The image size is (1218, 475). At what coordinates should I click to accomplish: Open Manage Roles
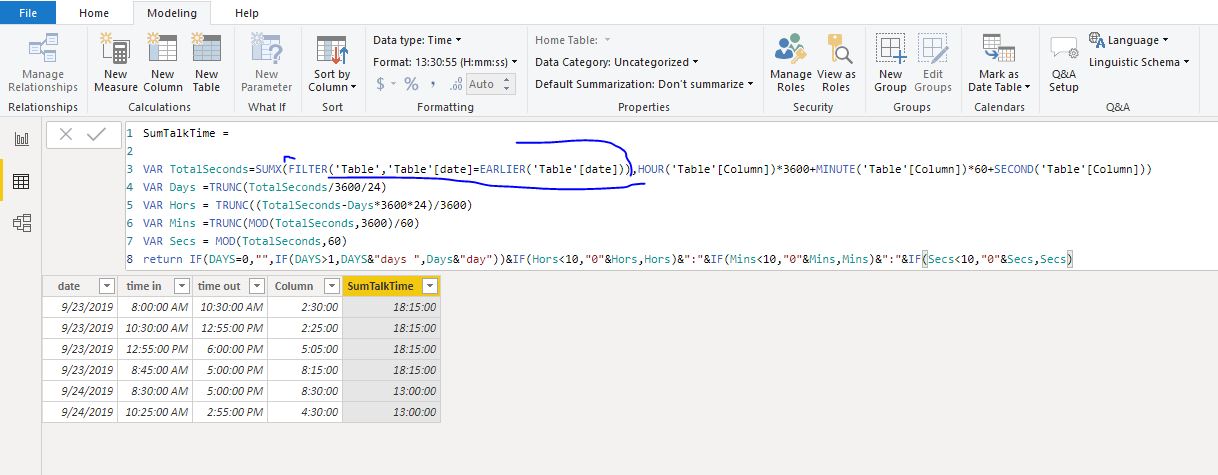[791, 62]
